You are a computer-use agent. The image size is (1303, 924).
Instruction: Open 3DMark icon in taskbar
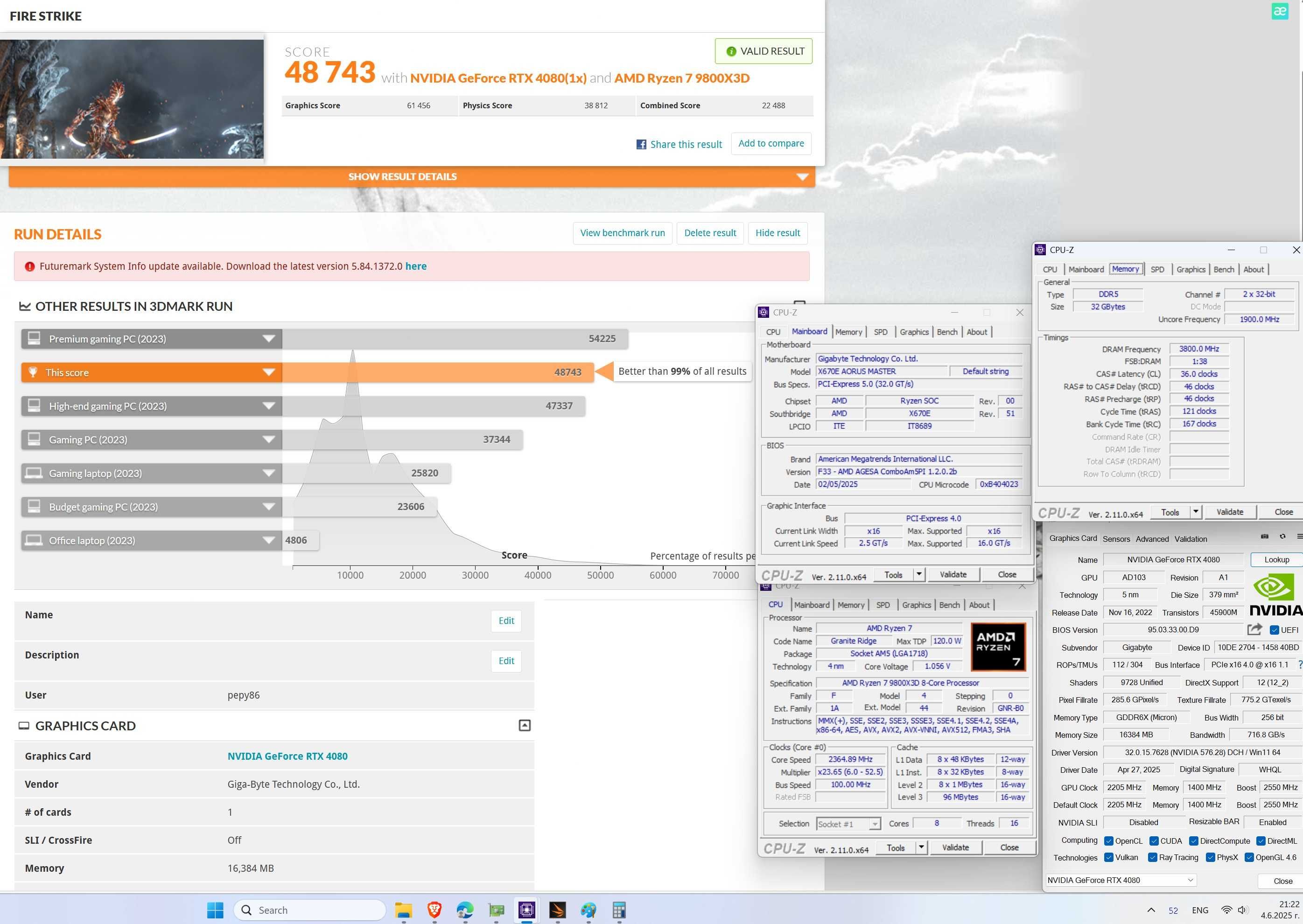tap(558, 910)
